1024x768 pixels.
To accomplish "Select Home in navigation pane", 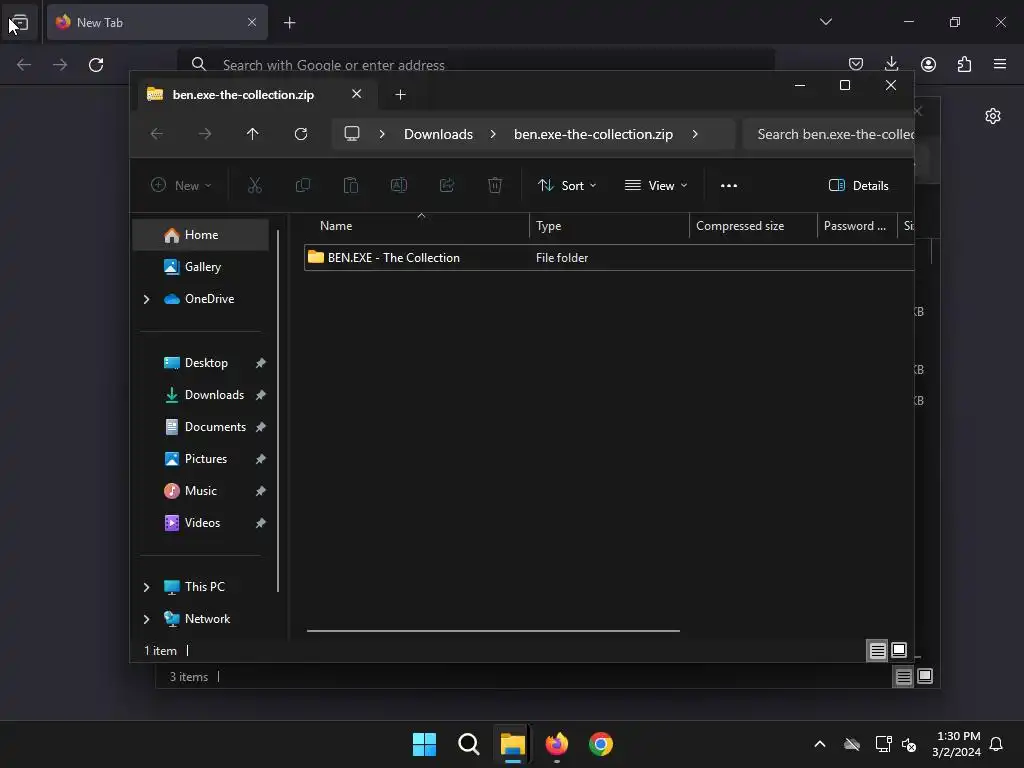I will (x=200, y=235).
